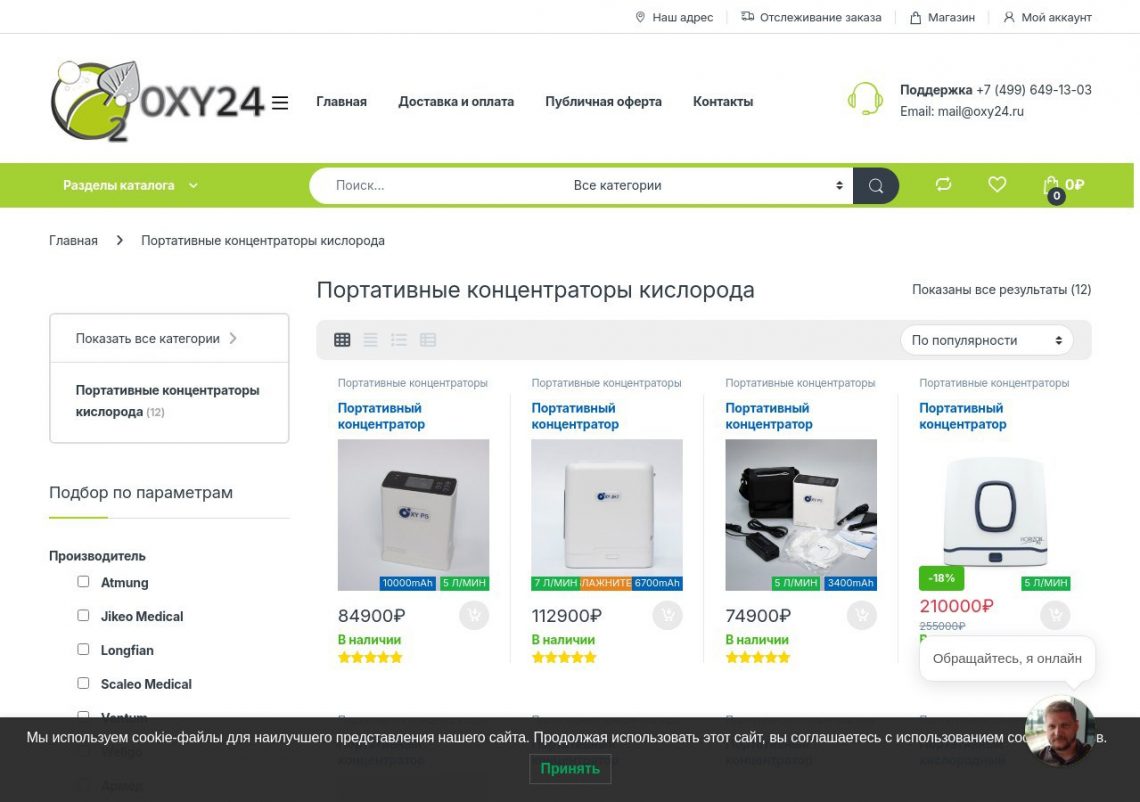The image size is (1140, 802).
Task: Open the 'По популярности' sorting dropdown
Action: (x=987, y=340)
